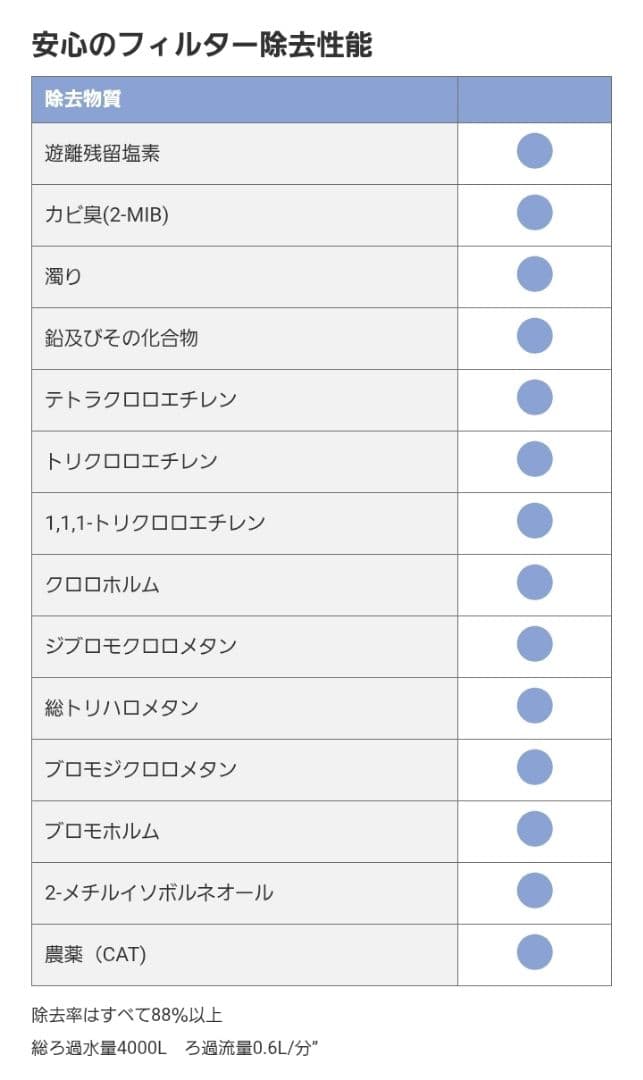The height and width of the screenshot is (1080, 643).
Task: Click the ブロモジクロロメタン label
Action: point(141,768)
